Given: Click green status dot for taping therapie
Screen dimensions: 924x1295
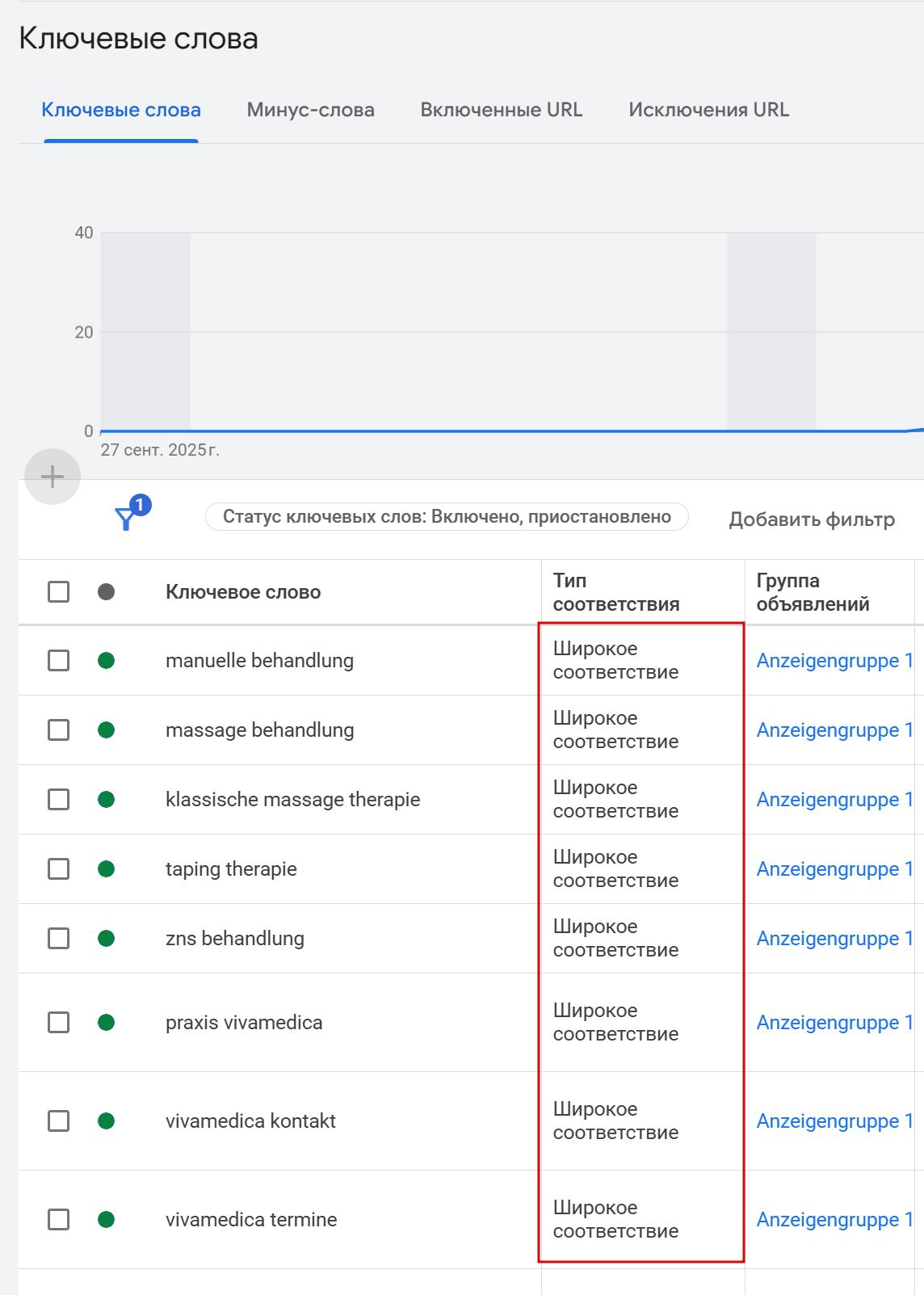Looking at the screenshot, I should [x=106, y=869].
